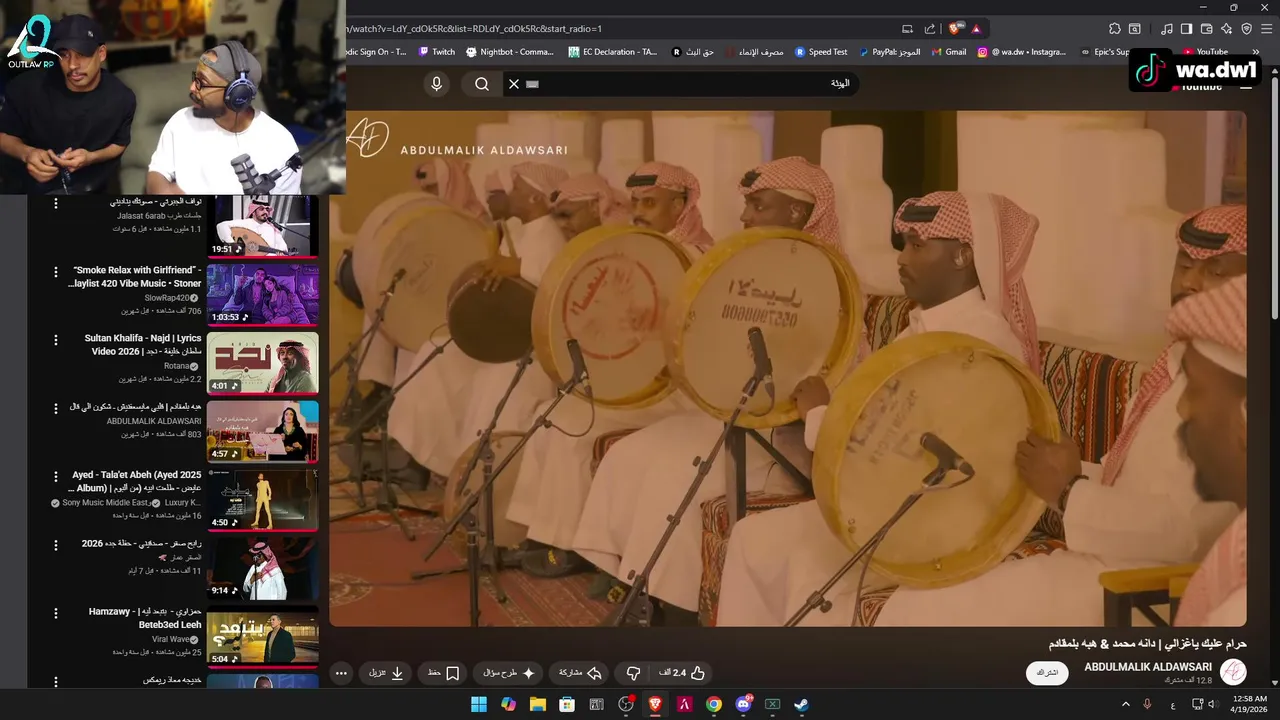This screenshot has height=720, width=1280.
Task: Click the YouTube search magnifier button
Action: 482,84
